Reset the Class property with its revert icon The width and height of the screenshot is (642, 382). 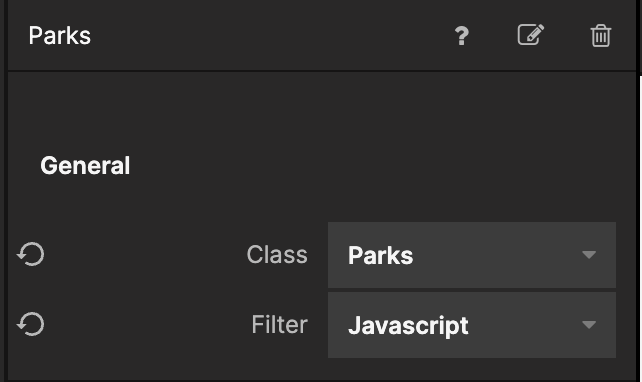[x=31, y=254]
